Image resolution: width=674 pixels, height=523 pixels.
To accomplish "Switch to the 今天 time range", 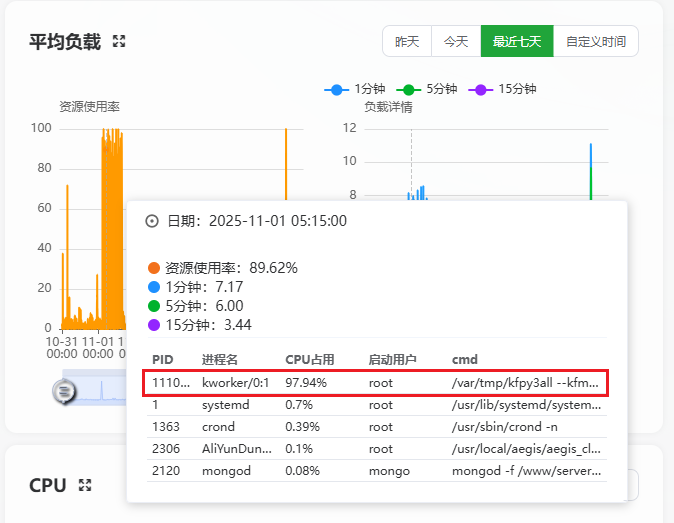I will point(456,41).
